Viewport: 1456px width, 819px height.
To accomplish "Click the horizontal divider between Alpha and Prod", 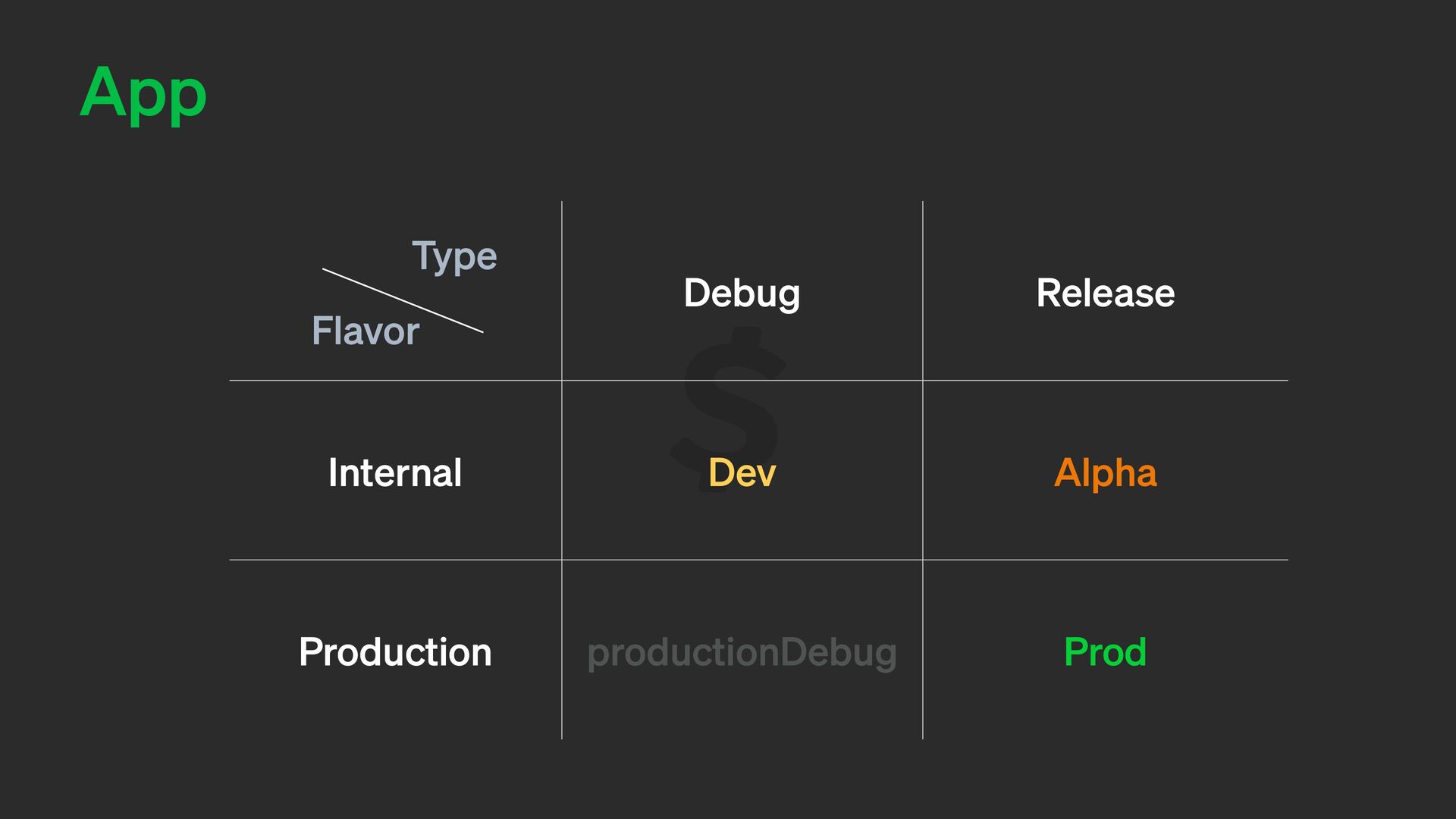I will point(1105,560).
